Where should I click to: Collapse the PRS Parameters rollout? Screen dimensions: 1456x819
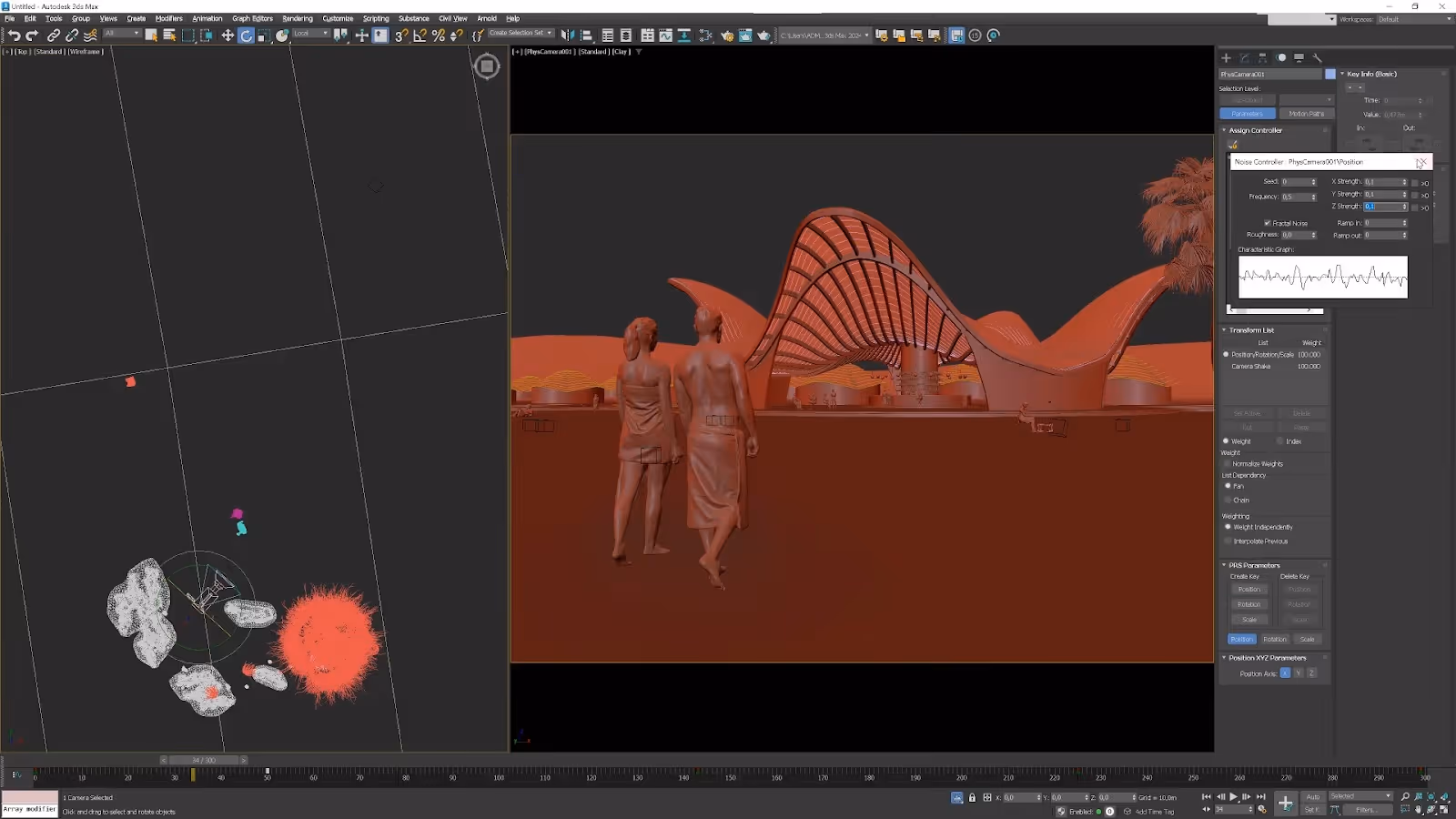(1224, 565)
